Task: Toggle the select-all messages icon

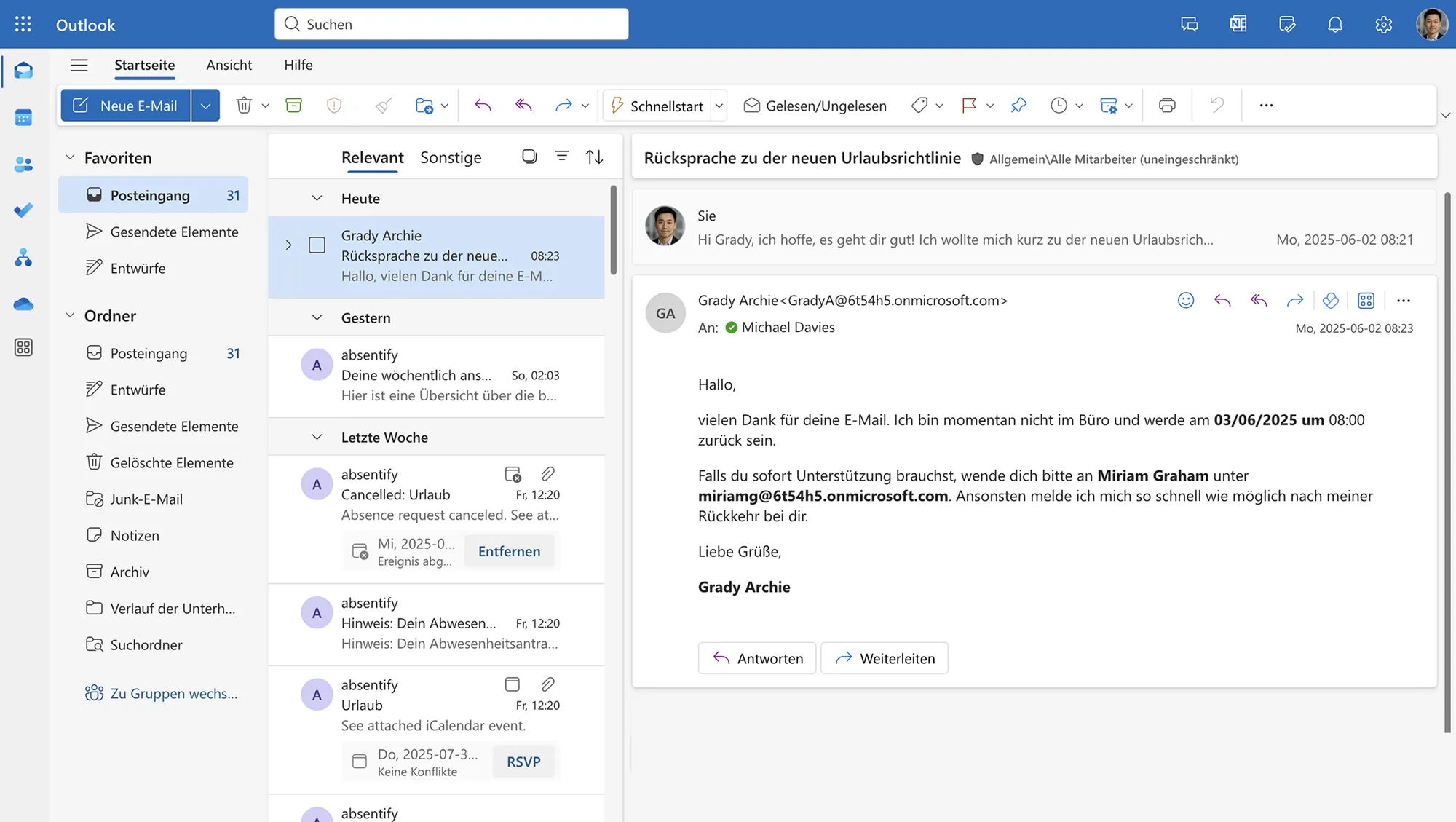Action: tap(529, 157)
